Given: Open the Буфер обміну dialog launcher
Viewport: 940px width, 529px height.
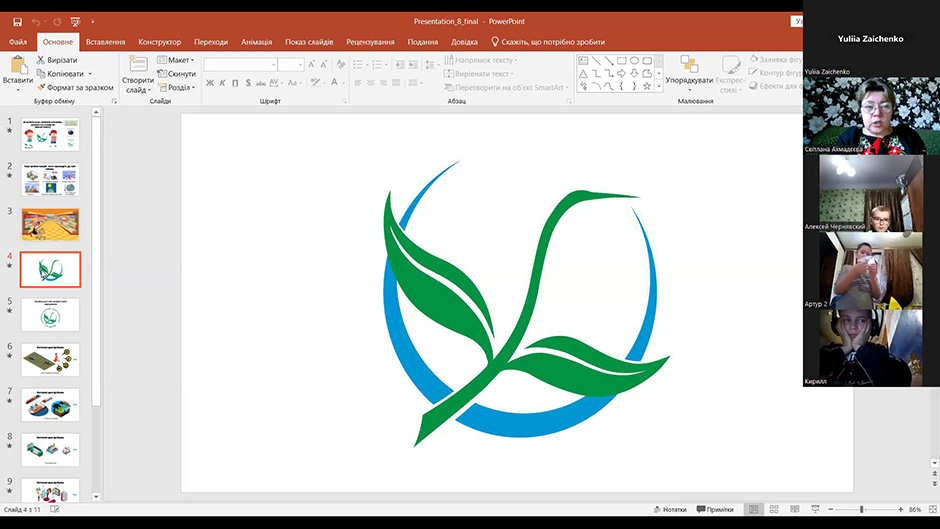Looking at the screenshot, I should [114, 101].
